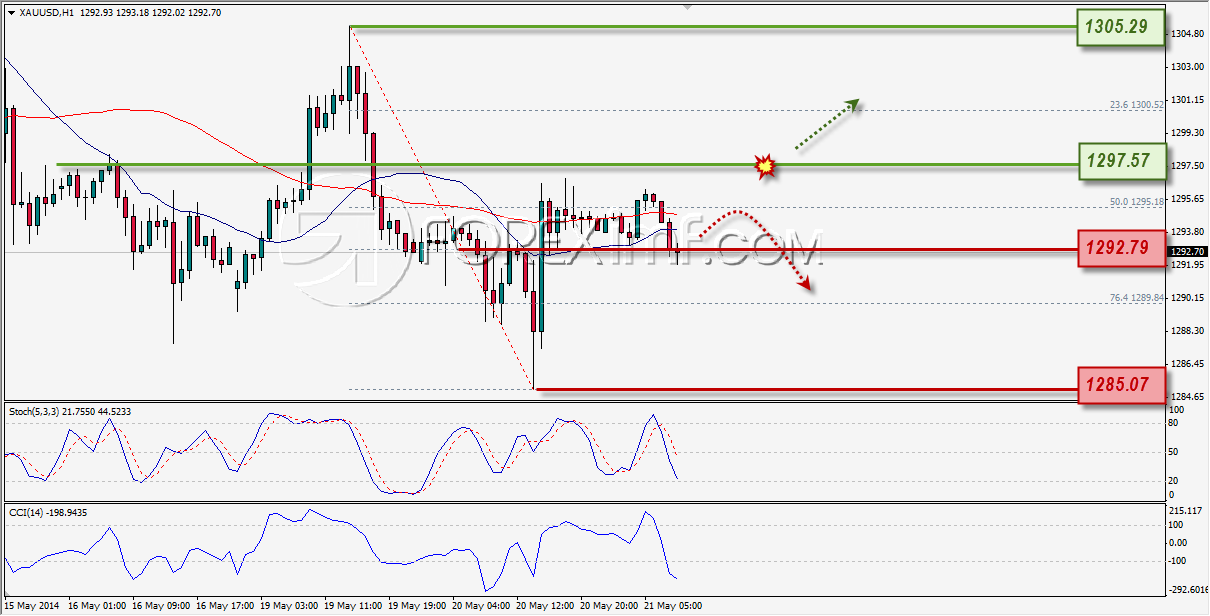Select the 1292.79 red price label

[x=1121, y=246]
